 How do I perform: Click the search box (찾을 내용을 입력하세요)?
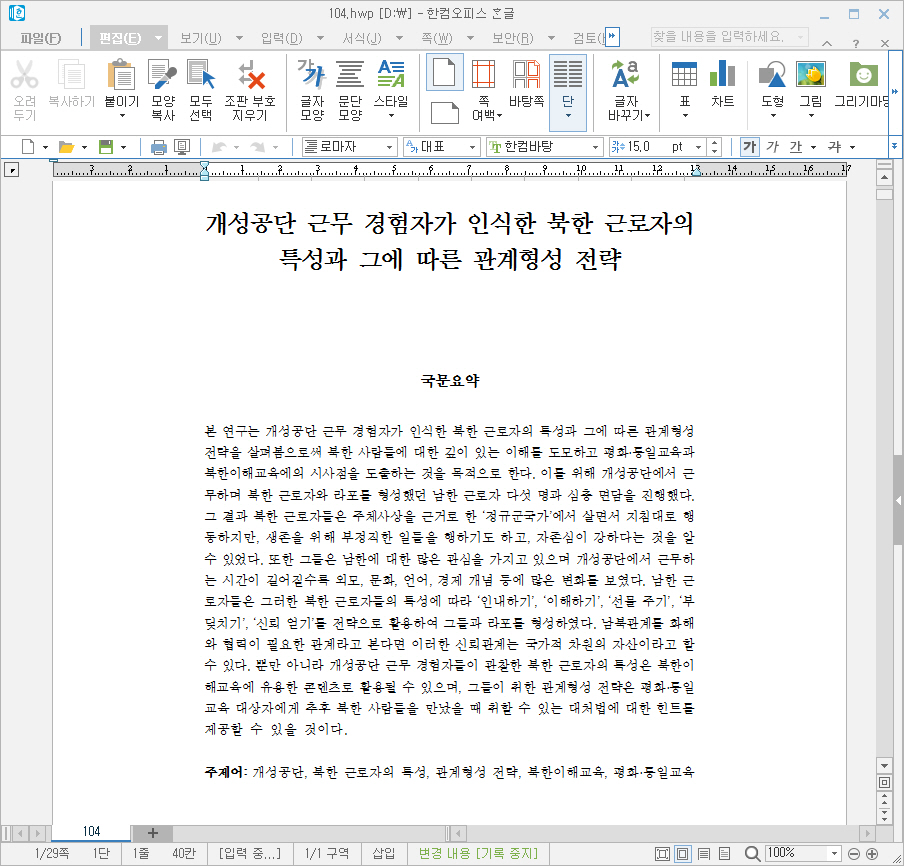tap(729, 37)
